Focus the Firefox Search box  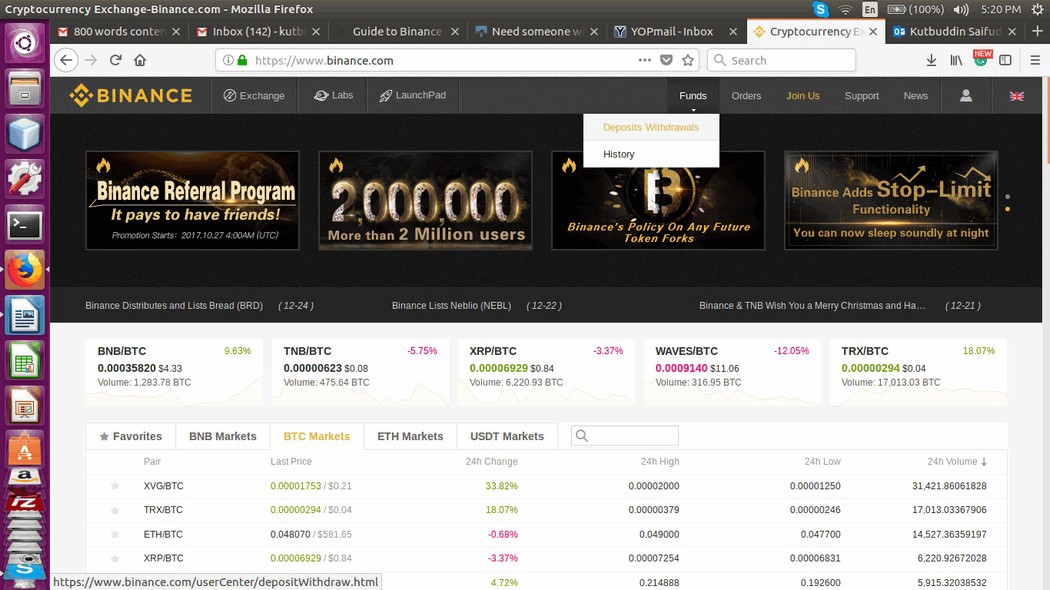coord(781,60)
